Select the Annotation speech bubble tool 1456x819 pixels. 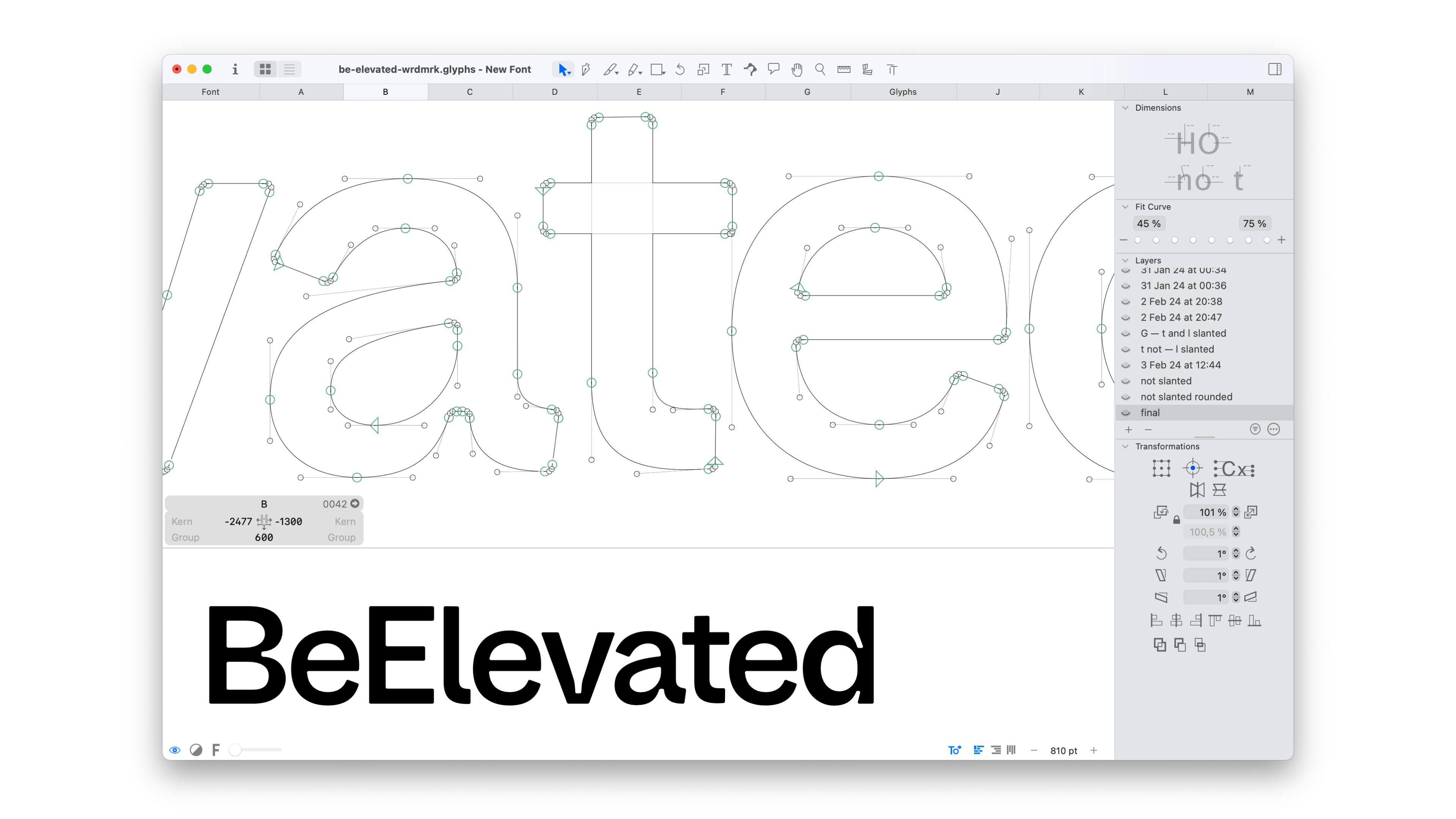tap(774, 69)
